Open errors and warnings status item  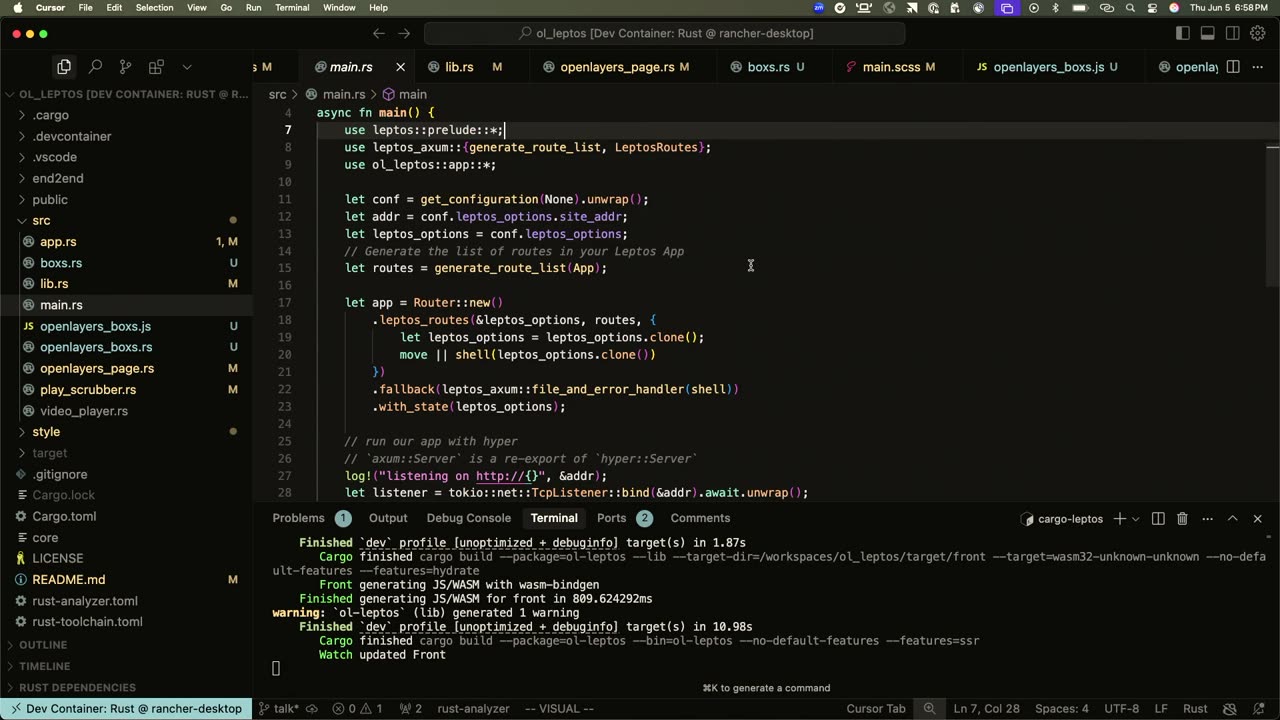coord(357,708)
